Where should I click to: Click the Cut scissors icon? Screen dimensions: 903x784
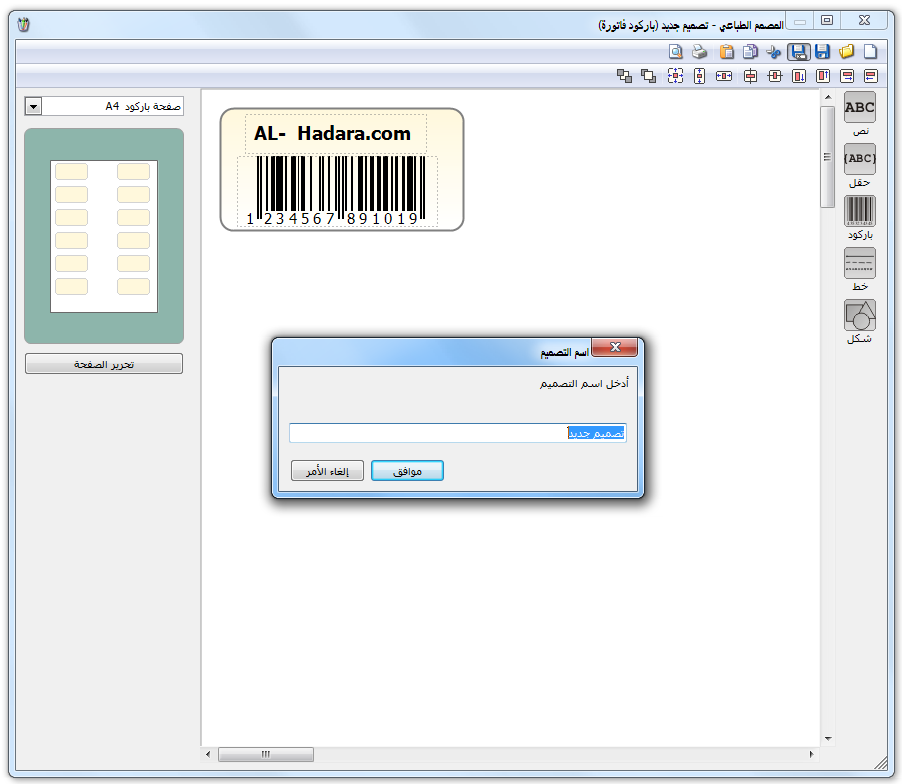click(774, 52)
